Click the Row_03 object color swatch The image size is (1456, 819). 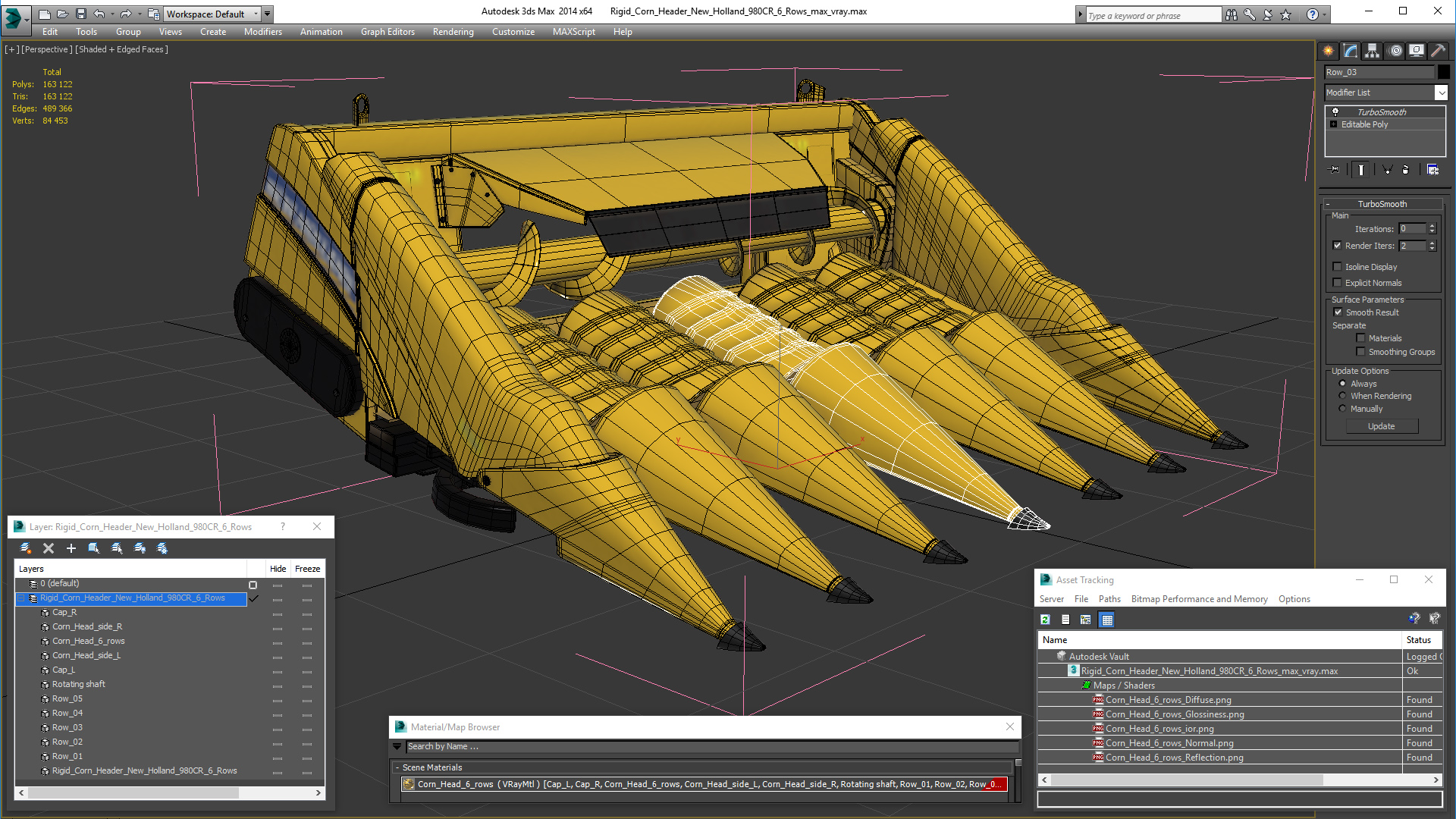click(x=1444, y=72)
